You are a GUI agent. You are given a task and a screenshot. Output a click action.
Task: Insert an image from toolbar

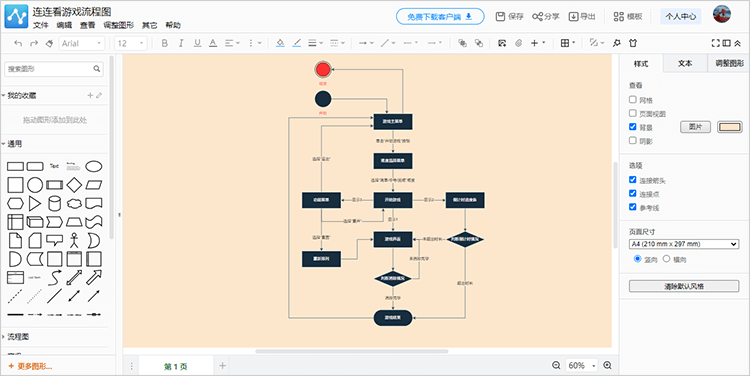tap(502, 43)
